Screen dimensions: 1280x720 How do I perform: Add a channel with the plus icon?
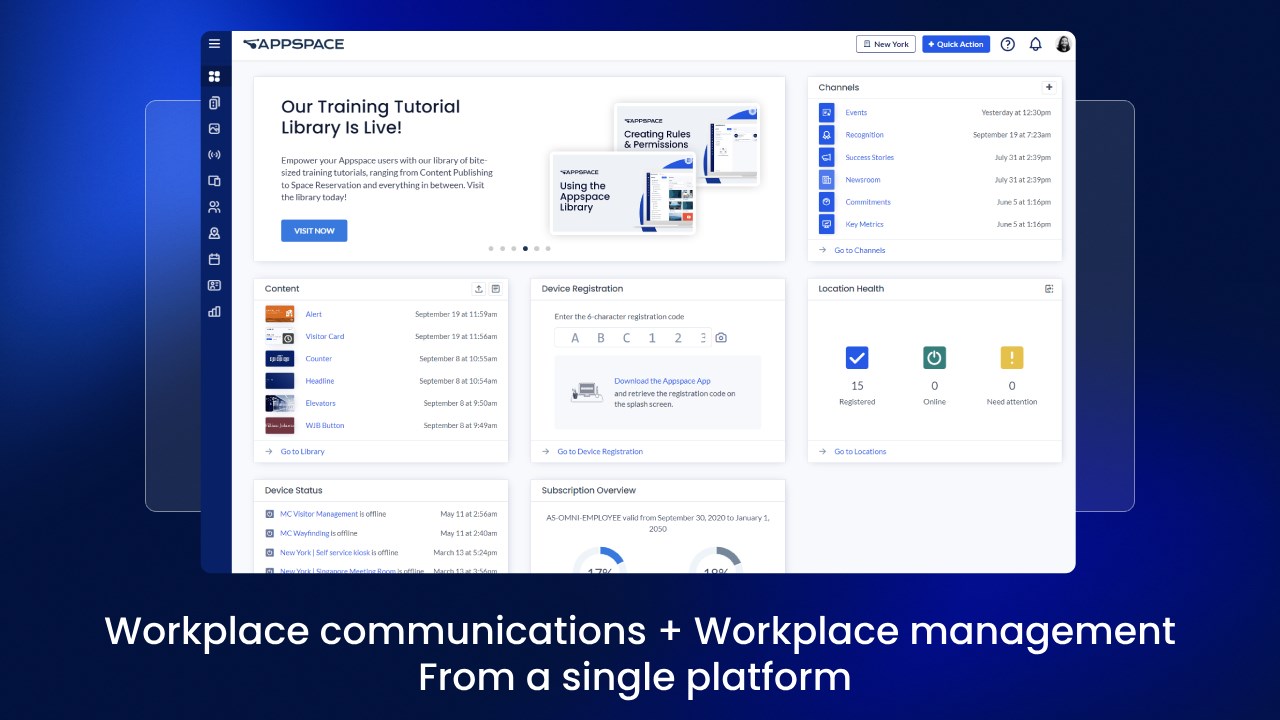1048,87
